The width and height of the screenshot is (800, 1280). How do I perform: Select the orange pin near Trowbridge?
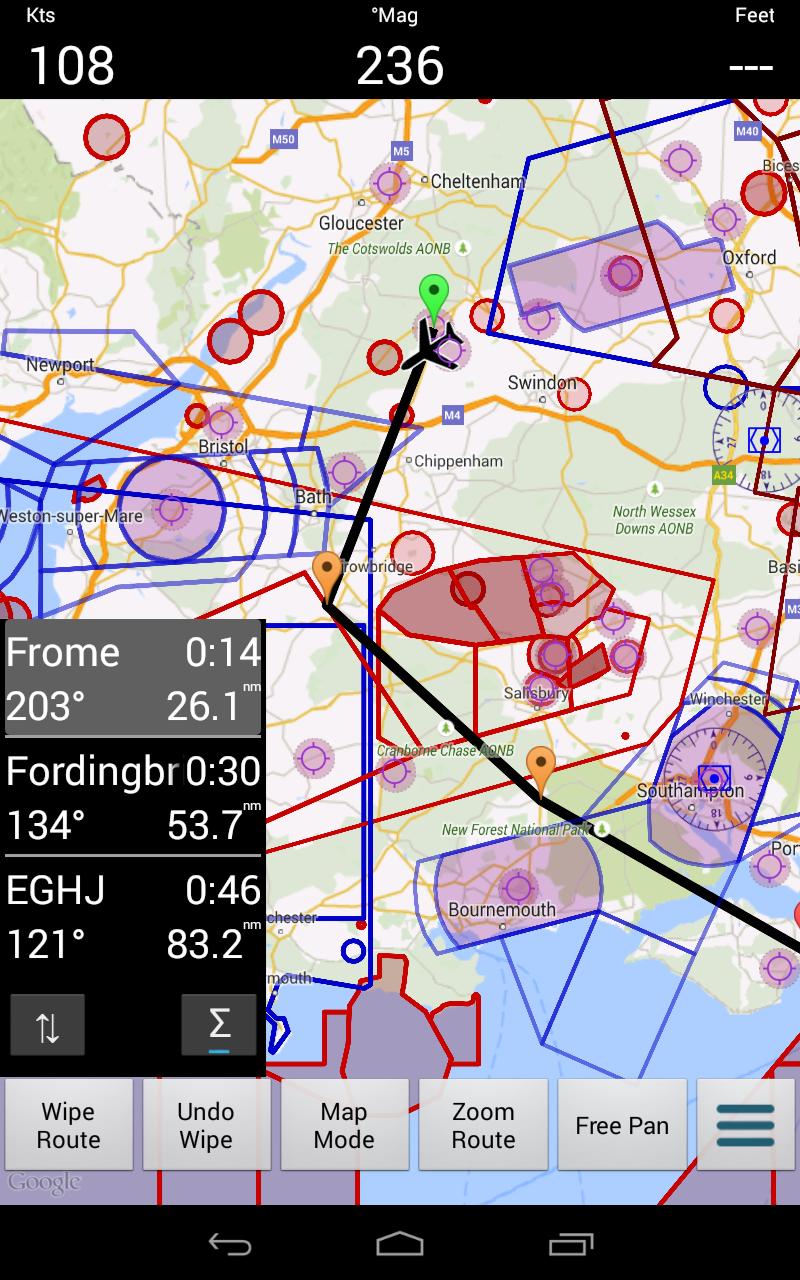[x=326, y=576]
